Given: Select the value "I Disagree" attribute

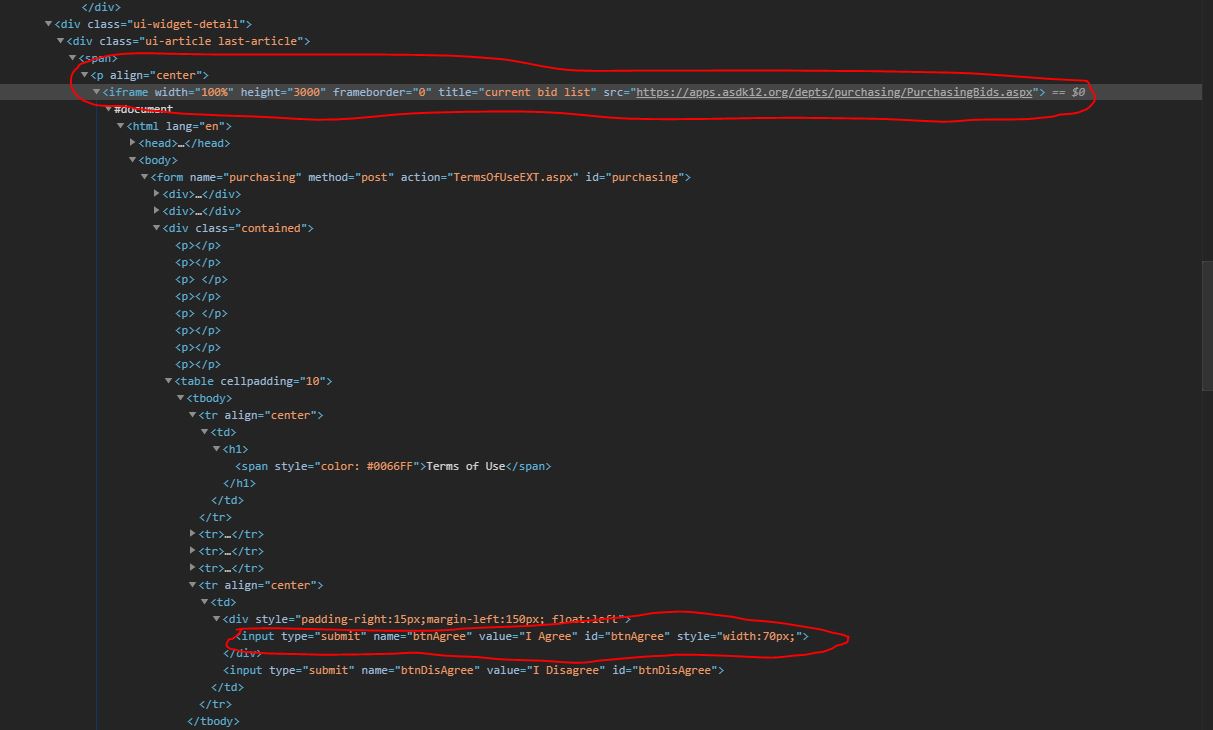Looking at the screenshot, I should [546, 670].
